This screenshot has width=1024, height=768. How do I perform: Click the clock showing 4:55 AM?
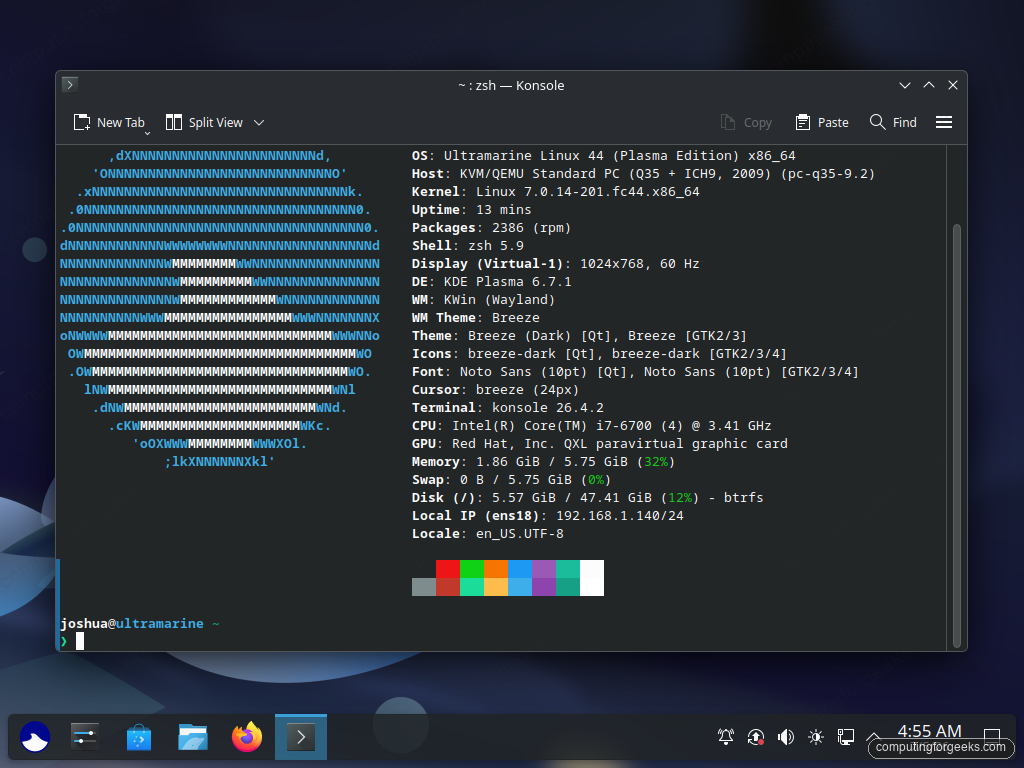929,731
